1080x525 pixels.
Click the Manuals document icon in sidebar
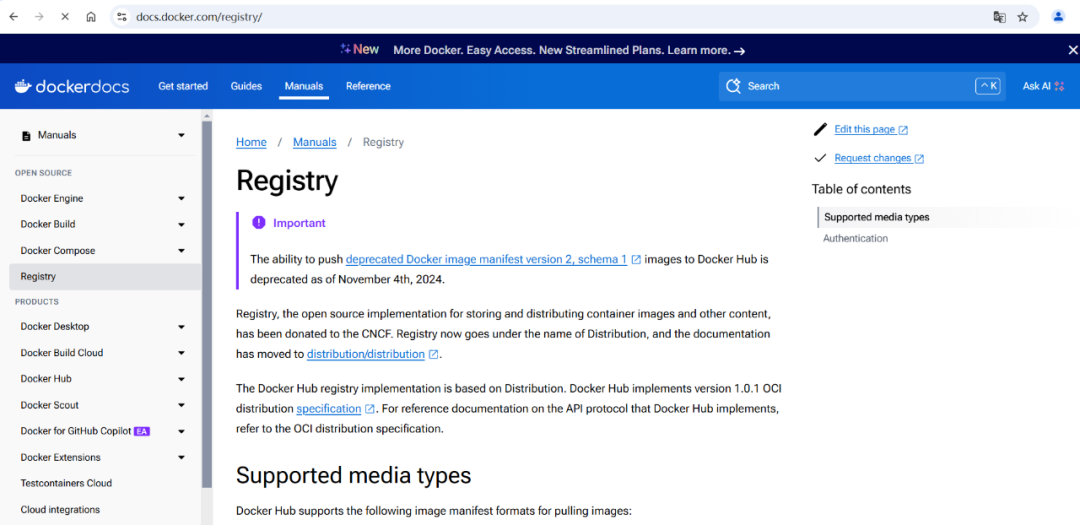tap(26, 136)
